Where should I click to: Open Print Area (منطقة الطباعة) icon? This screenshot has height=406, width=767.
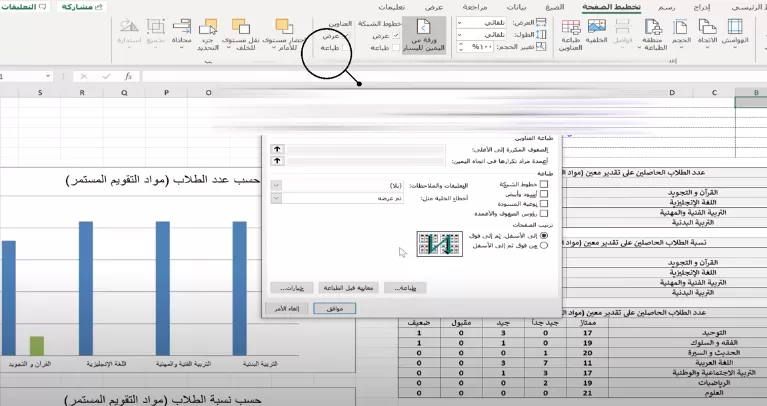click(x=654, y=34)
